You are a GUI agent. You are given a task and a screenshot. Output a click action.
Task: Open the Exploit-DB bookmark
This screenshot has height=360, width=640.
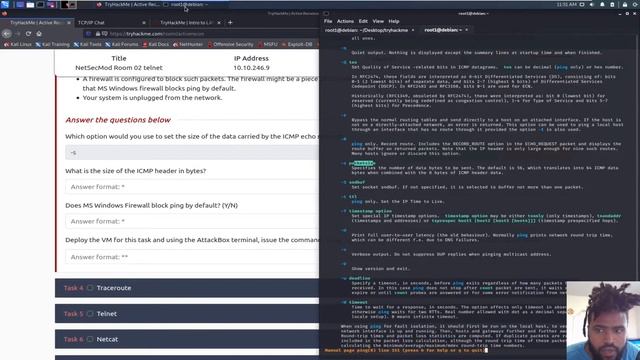[x=297, y=44]
